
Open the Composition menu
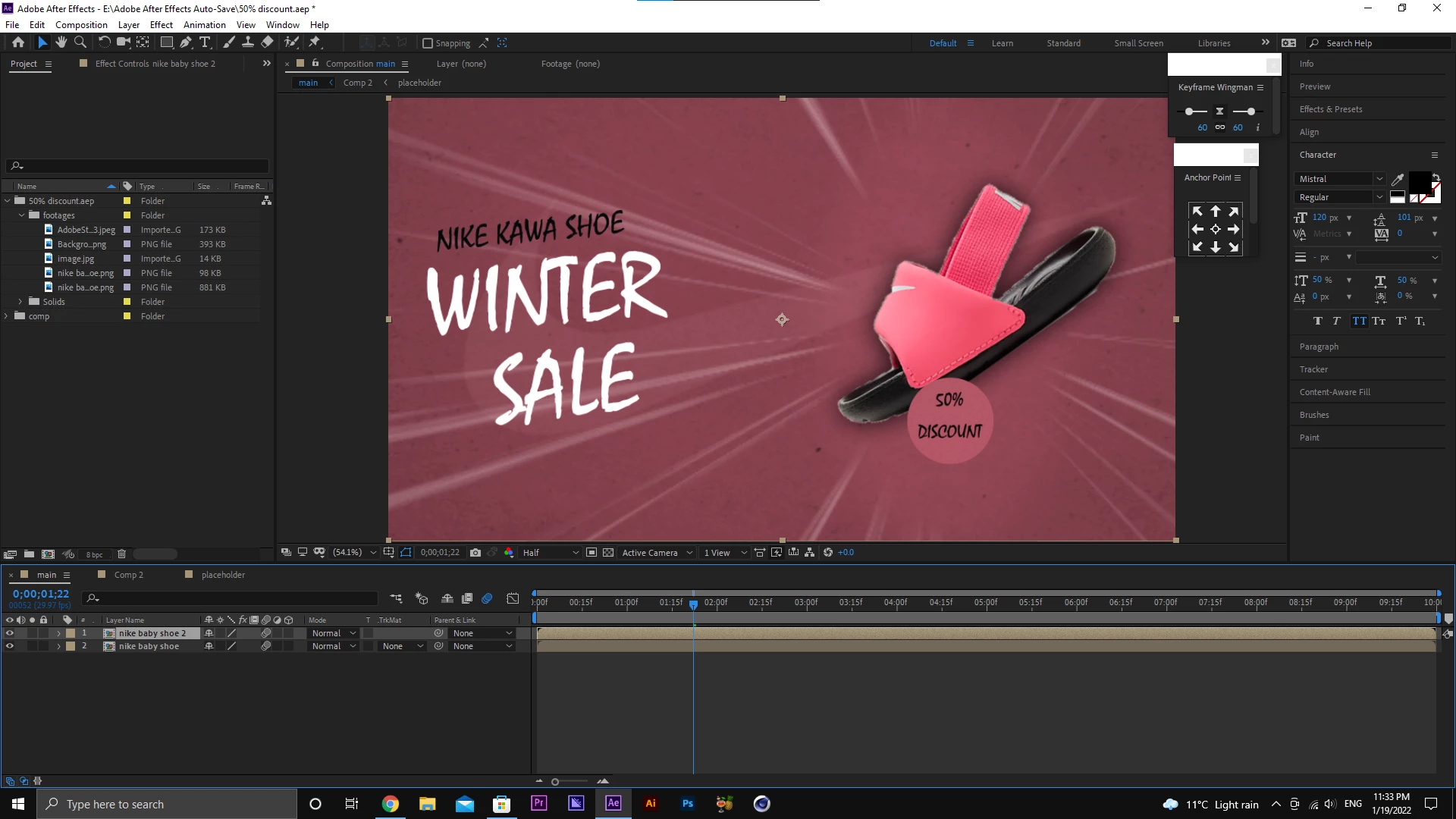pos(81,24)
